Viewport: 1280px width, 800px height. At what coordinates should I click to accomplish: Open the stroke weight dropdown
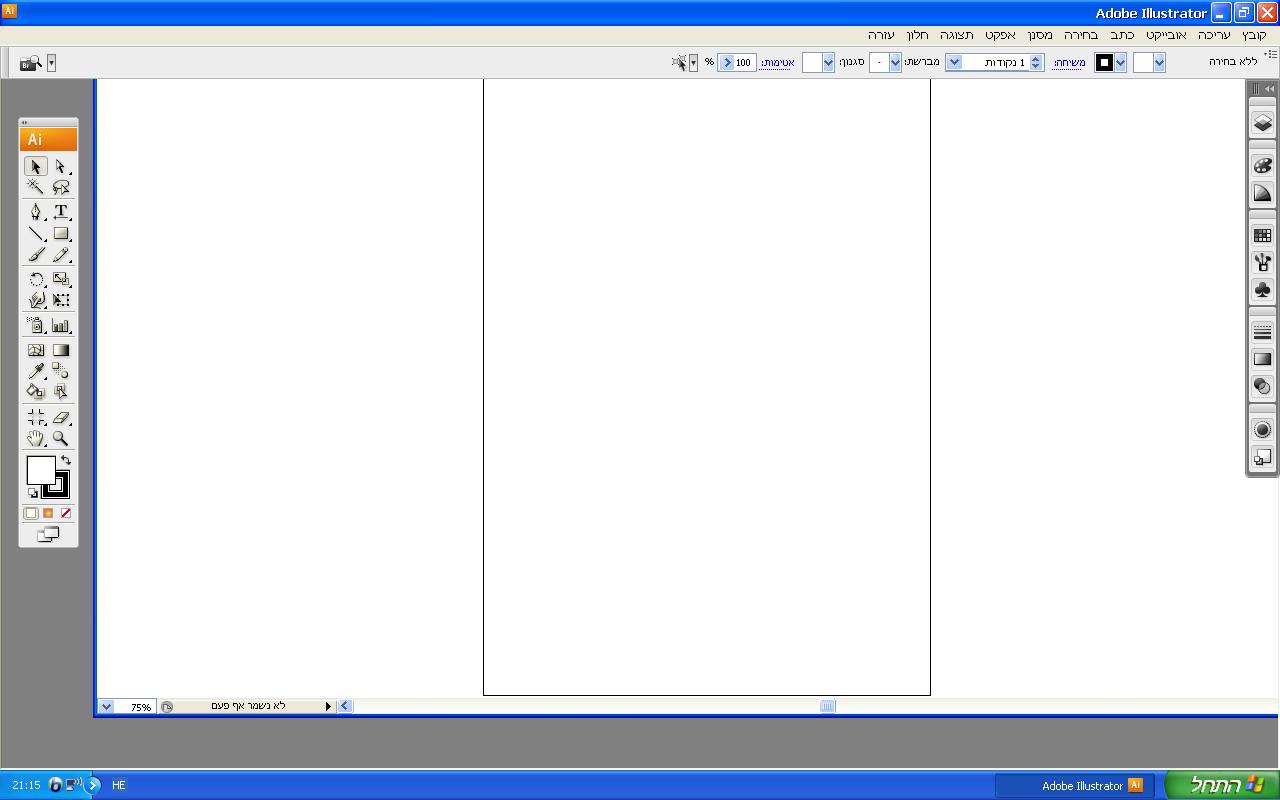click(x=954, y=62)
